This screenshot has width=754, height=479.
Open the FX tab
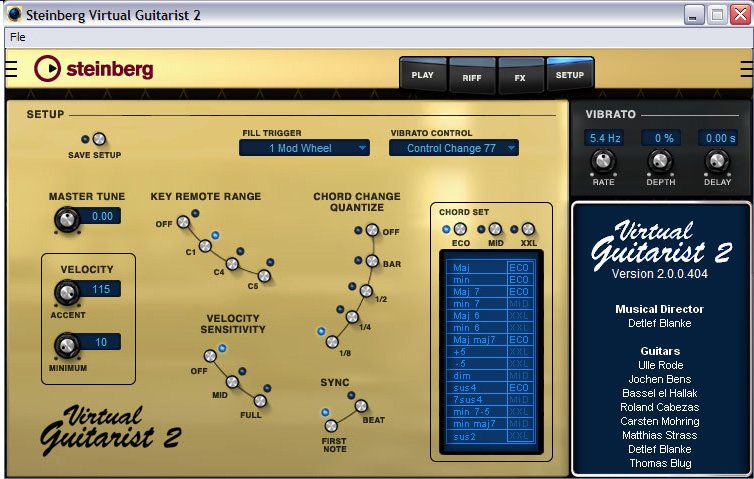pyautogui.click(x=520, y=77)
